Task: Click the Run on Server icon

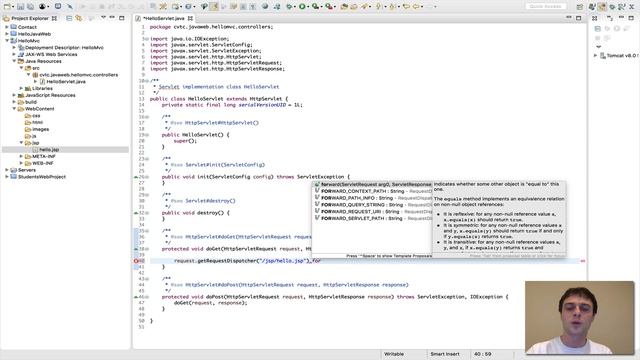Action: click(315, 7)
